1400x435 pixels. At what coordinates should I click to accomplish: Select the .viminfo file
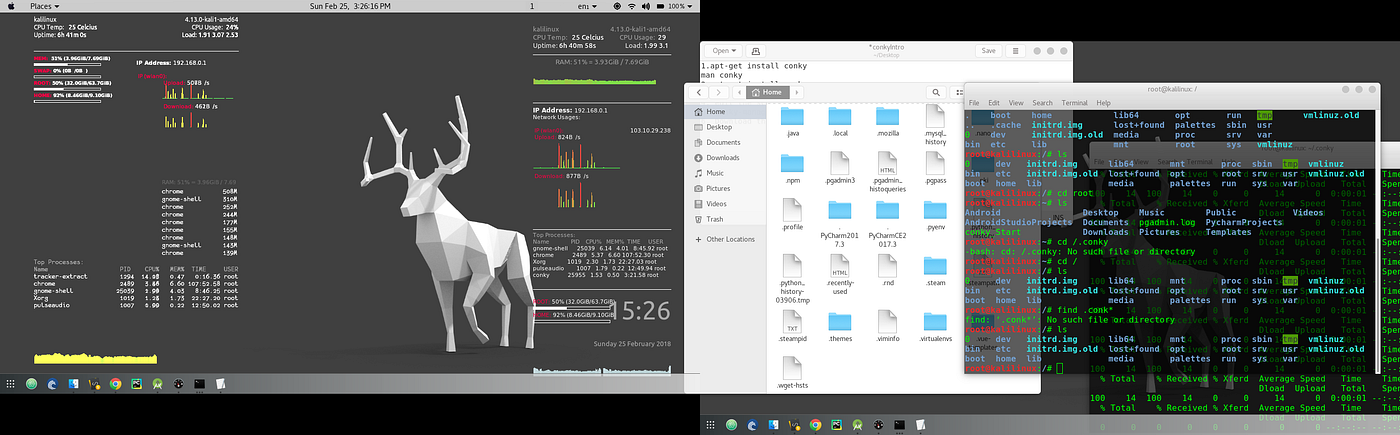coord(887,326)
